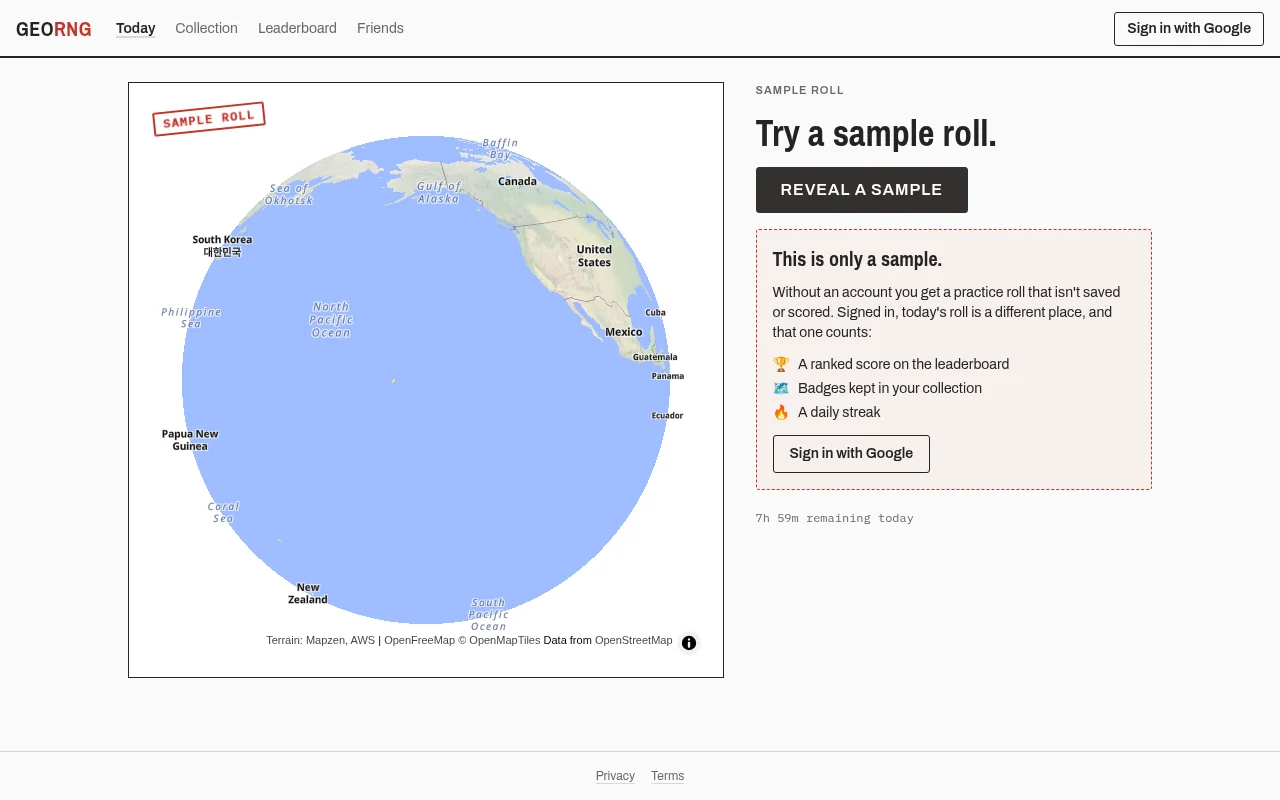The width and height of the screenshot is (1280, 800).
Task: Open the Terms link in the footer
Action: [x=667, y=776]
